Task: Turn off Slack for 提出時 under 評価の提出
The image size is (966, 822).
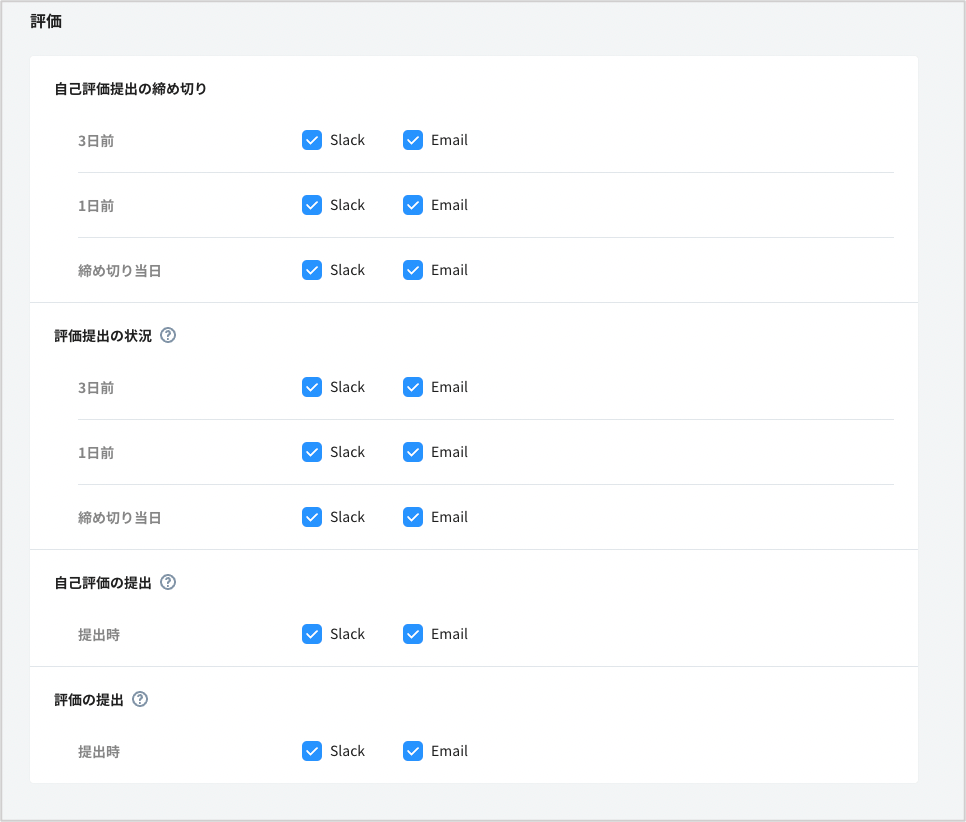Action: click(x=312, y=751)
